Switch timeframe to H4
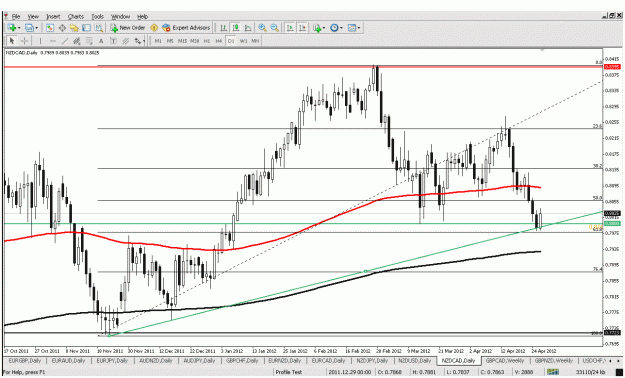This screenshot has height=378, width=625. 218,41
